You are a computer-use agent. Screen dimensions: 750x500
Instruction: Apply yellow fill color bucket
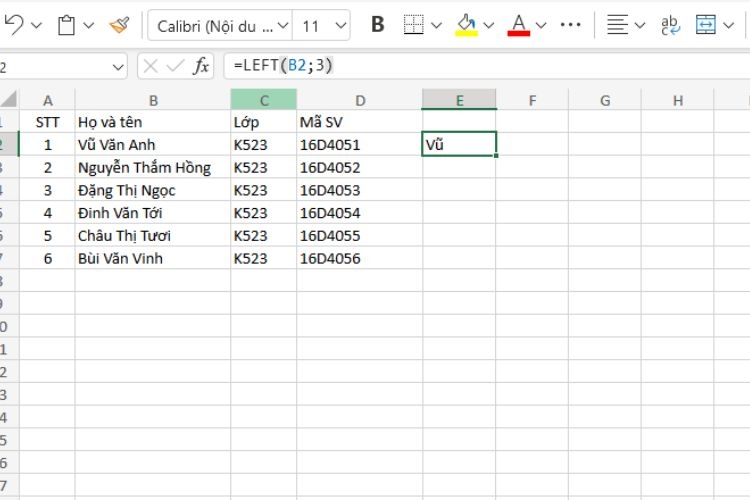pyautogui.click(x=466, y=24)
